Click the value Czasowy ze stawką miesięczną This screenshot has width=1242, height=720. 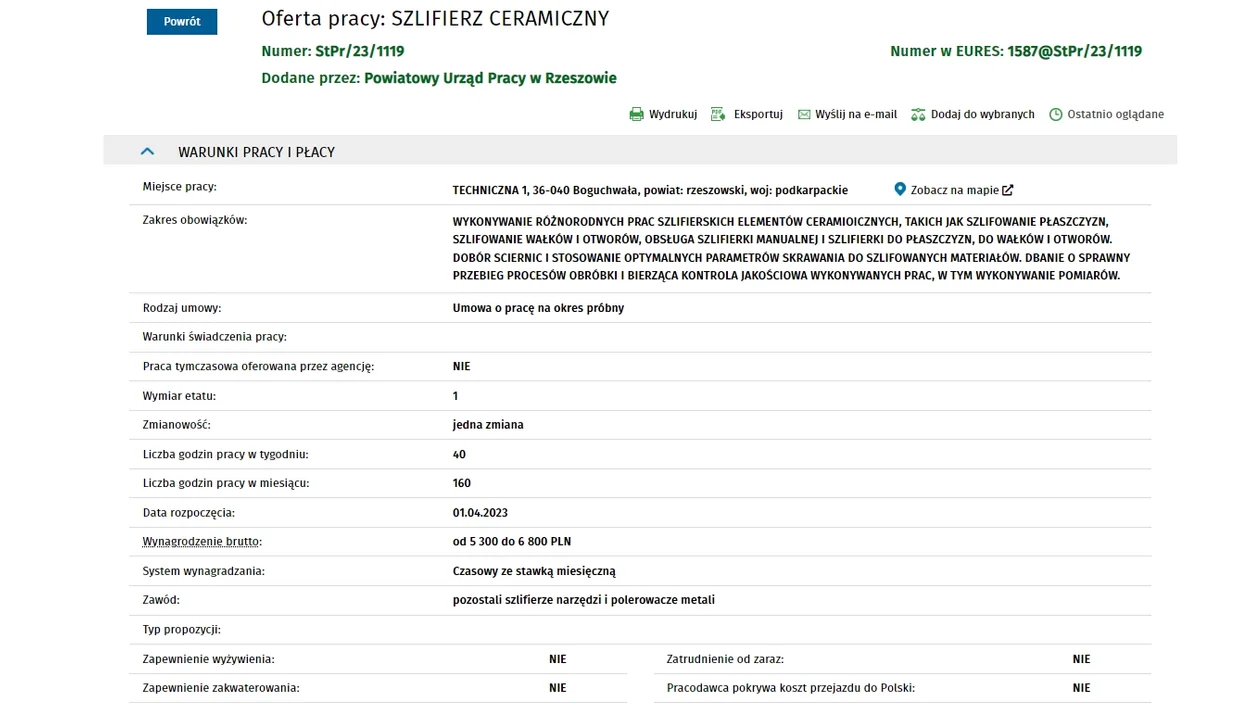pyautogui.click(x=534, y=571)
